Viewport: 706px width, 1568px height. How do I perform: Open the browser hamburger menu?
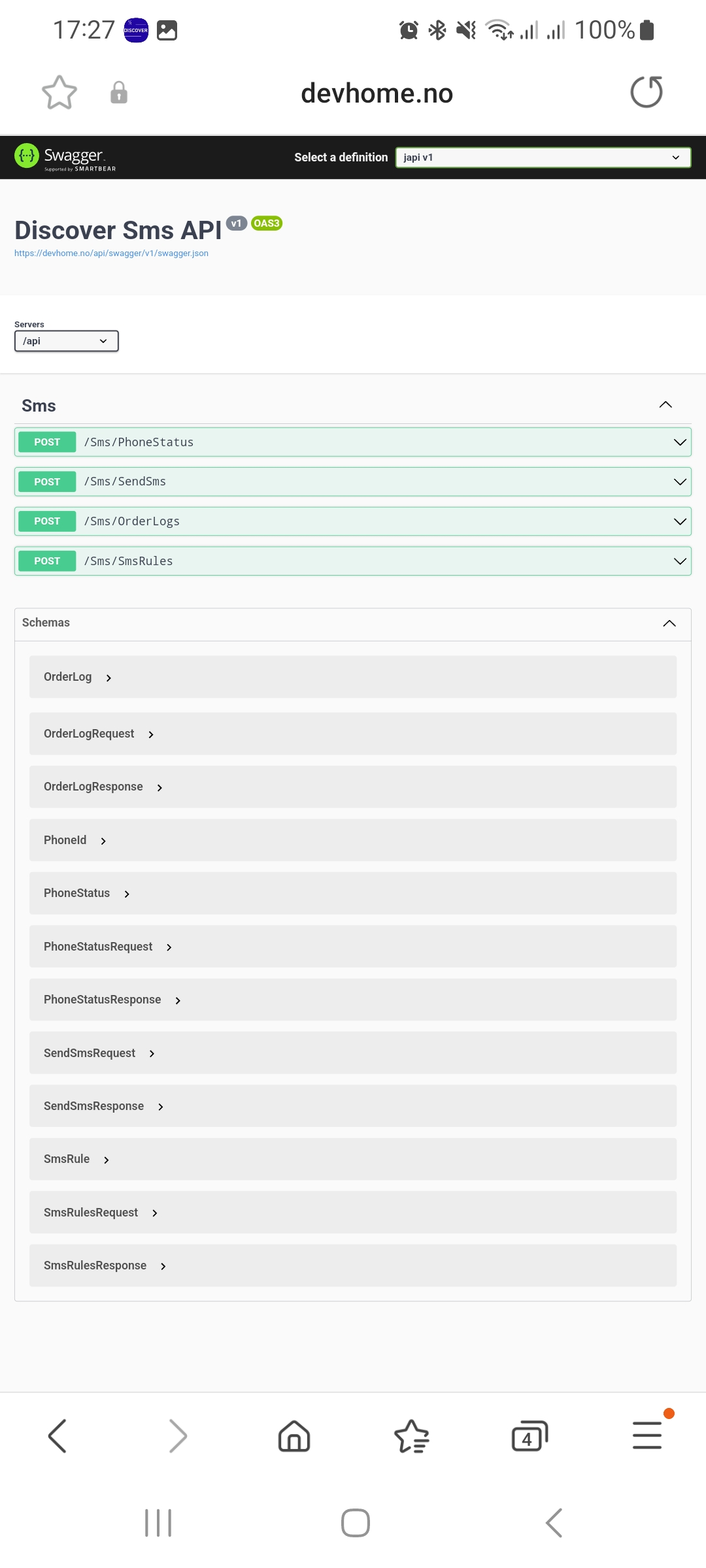click(x=647, y=1436)
